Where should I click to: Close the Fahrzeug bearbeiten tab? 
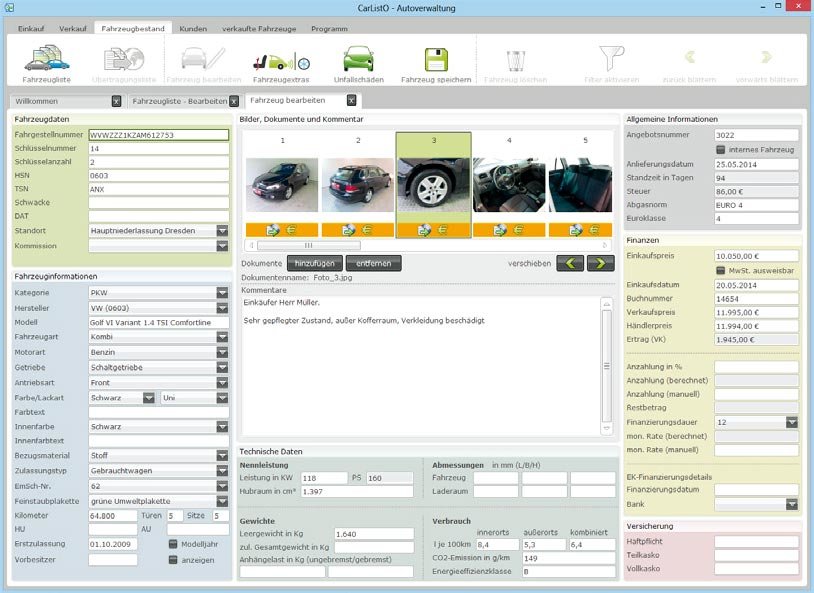point(351,100)
